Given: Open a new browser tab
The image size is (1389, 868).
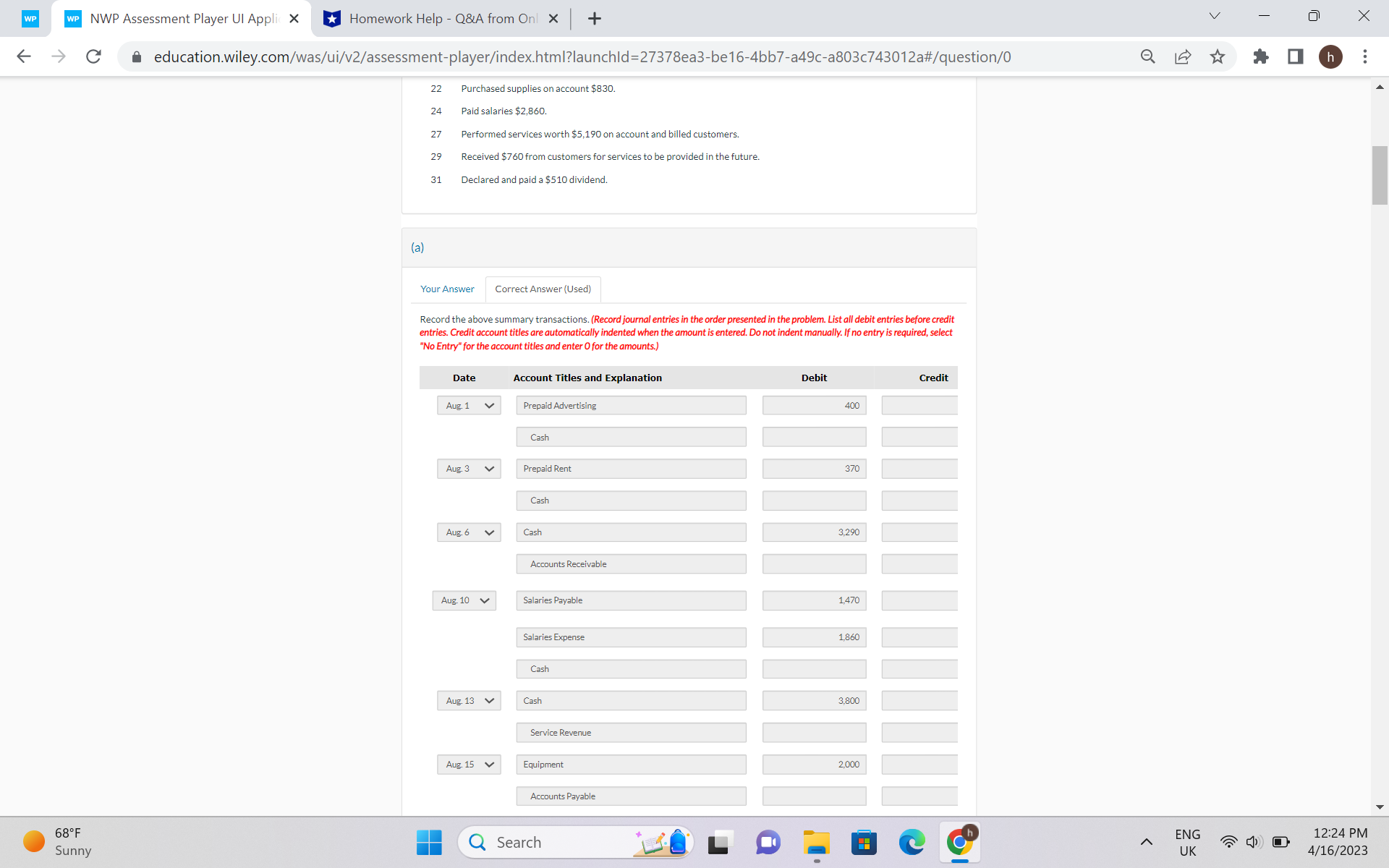Looking at the screenshot, I should click(595, 18).
